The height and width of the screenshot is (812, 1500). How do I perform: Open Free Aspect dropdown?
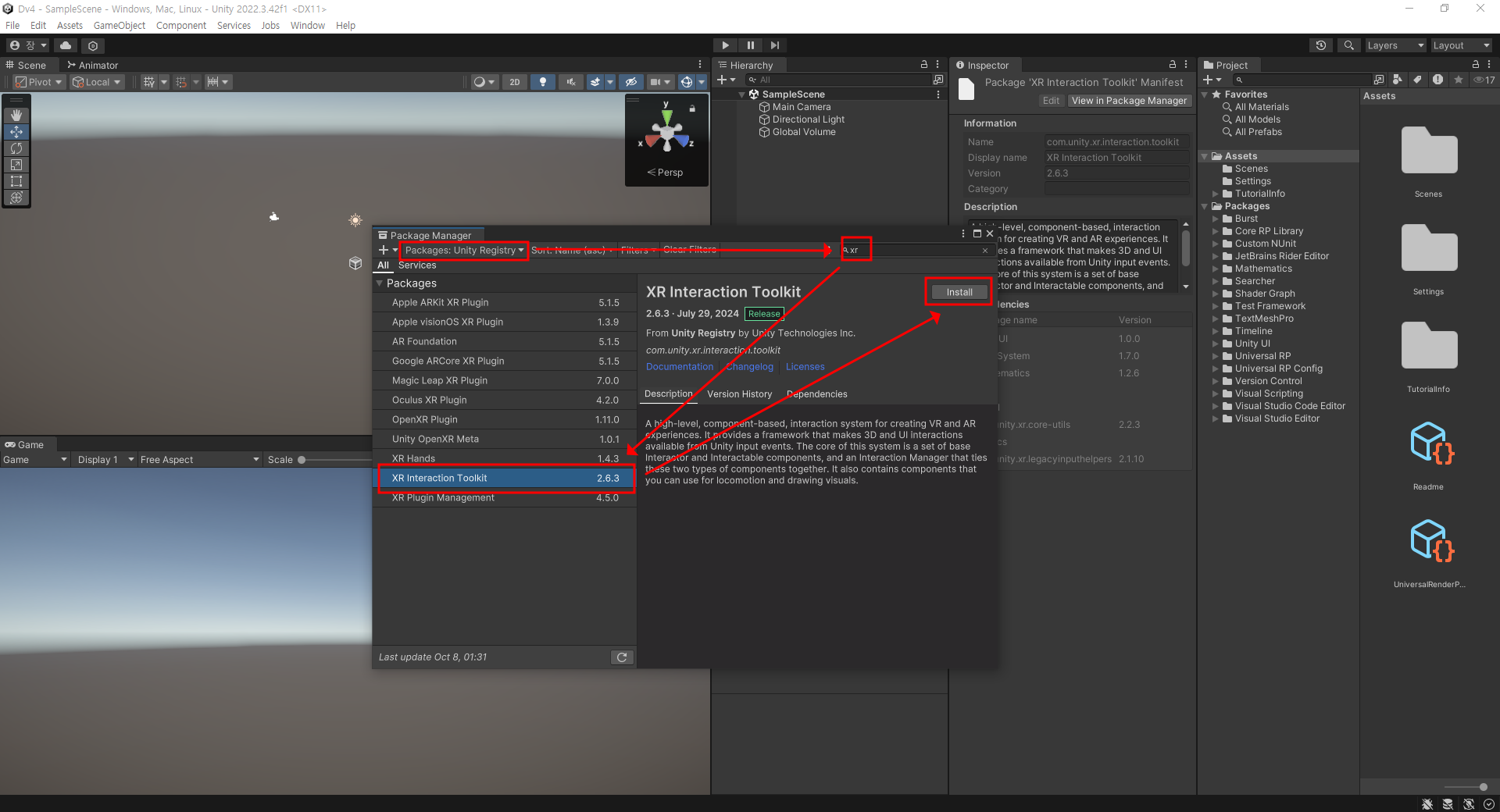199,460
